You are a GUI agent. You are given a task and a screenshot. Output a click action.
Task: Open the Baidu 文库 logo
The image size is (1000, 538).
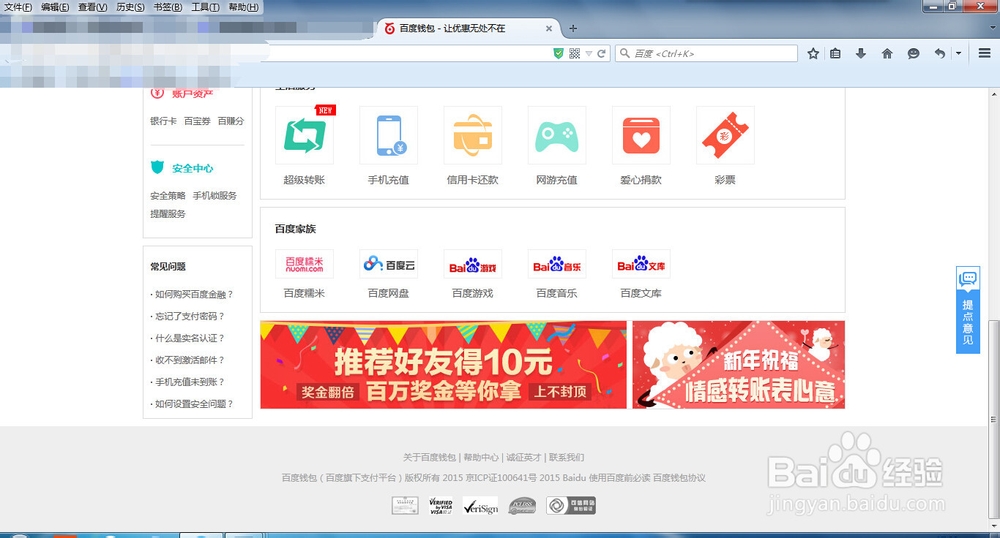(x=641, y=264)
